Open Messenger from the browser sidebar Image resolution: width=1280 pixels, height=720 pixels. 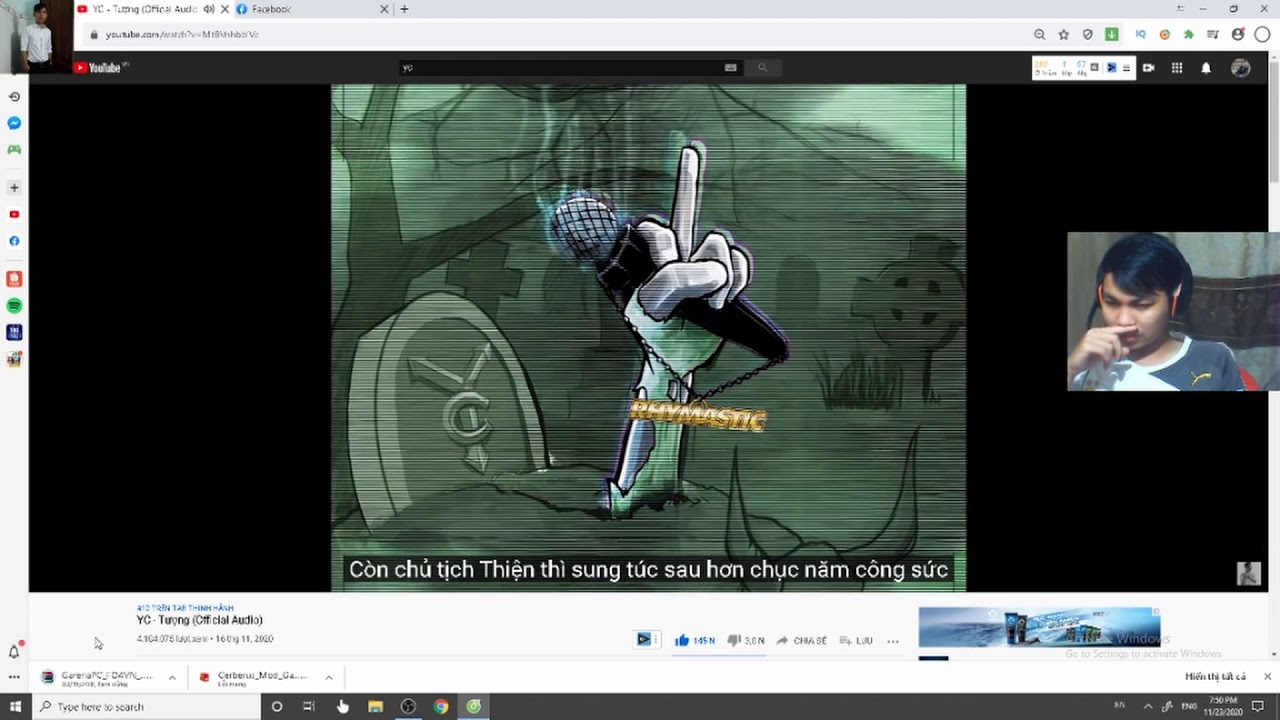click(x=14, y=123)
